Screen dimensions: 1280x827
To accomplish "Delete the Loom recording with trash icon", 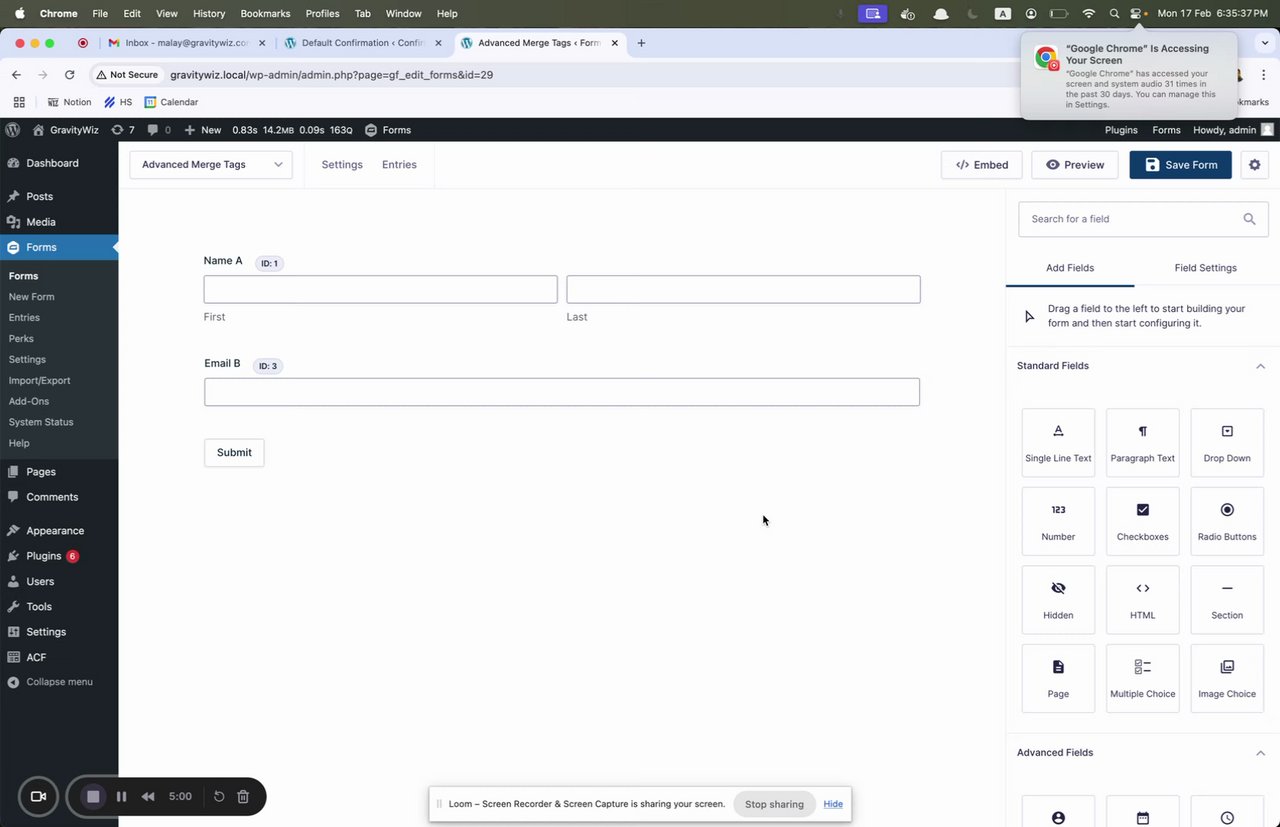I will tap(243, 797).
